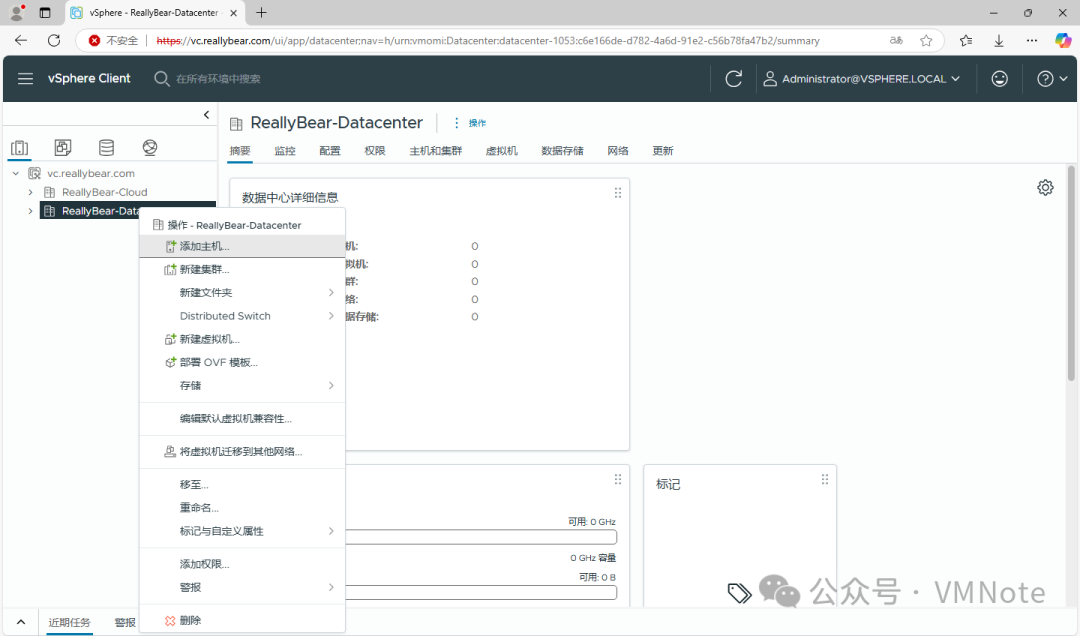Image resolution: width=1080 pixels, height=636 pixels.
Task: Open the 新建文件夹 submenu
Action: (x=242, y=293)
